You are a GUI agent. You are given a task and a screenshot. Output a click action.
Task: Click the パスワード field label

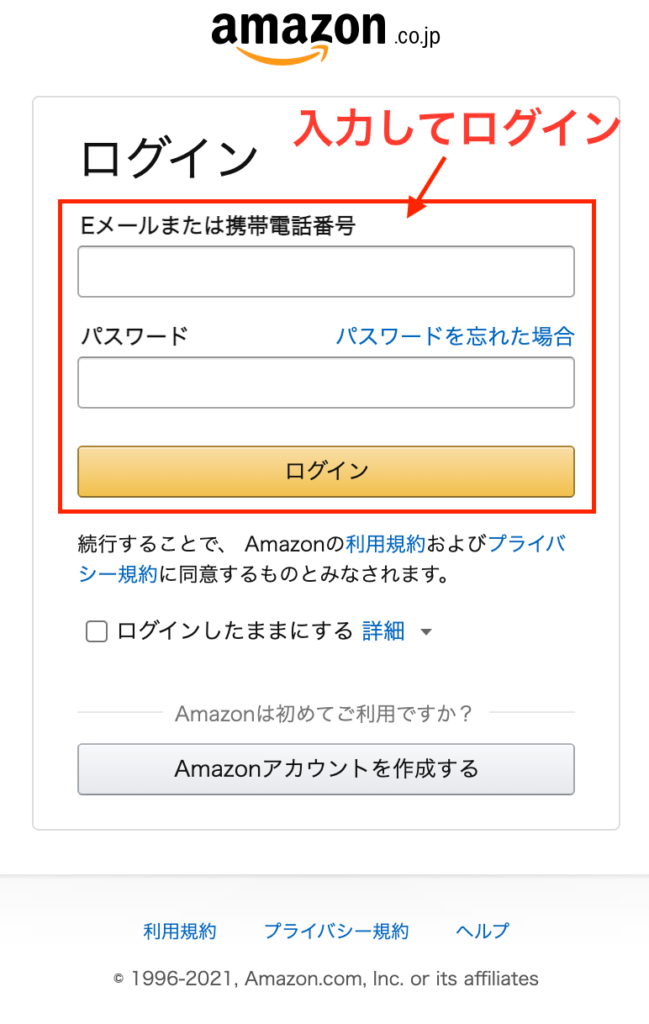pos(134,336)
